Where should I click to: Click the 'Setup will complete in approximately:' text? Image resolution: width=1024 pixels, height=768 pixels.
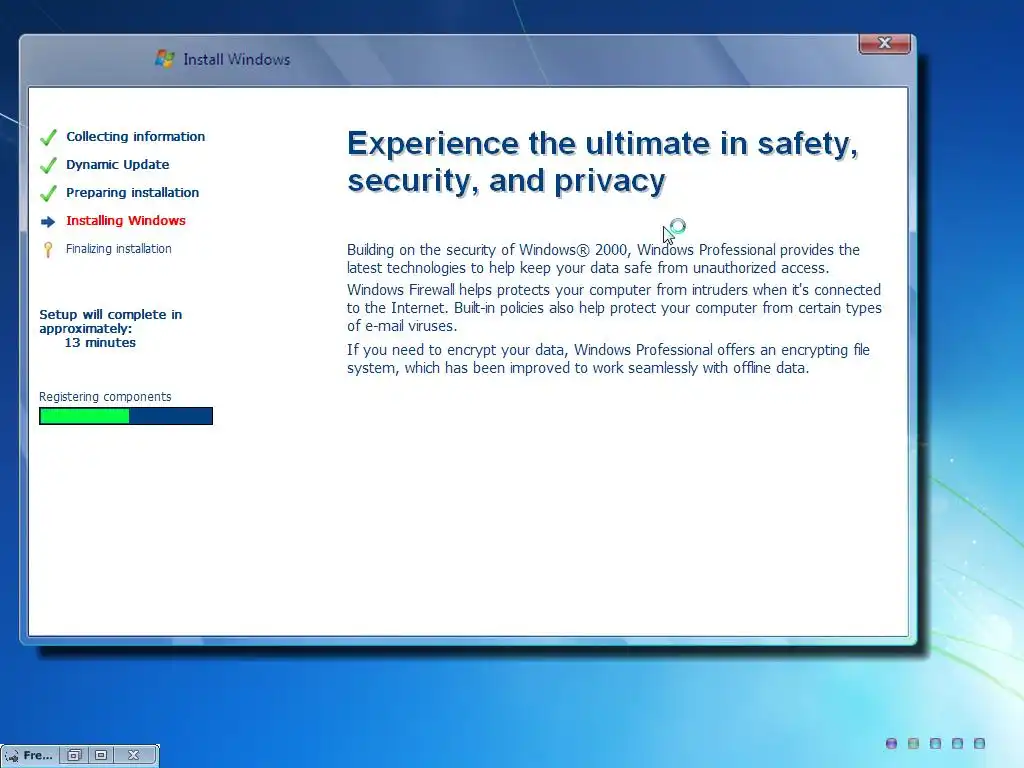pyautogui.click(x=110, y=321)
